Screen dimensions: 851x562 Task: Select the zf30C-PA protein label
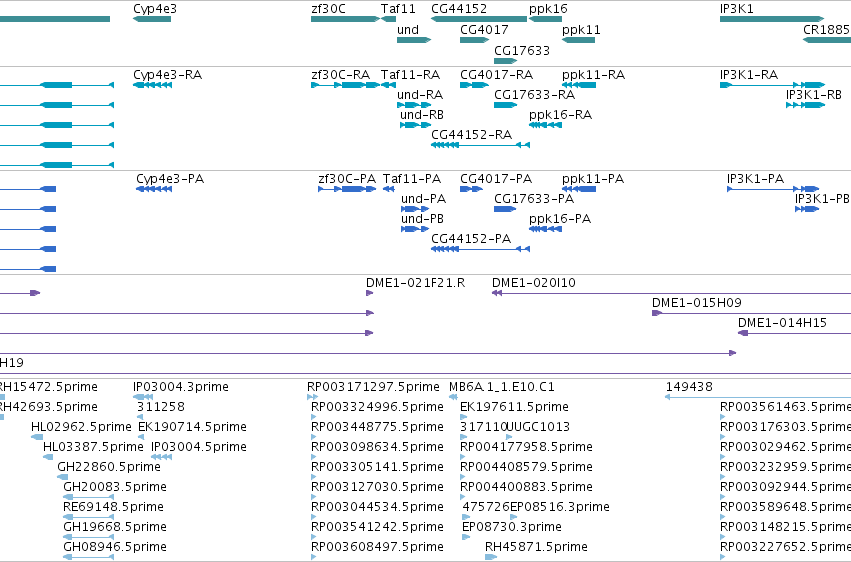tap(347, 179)
